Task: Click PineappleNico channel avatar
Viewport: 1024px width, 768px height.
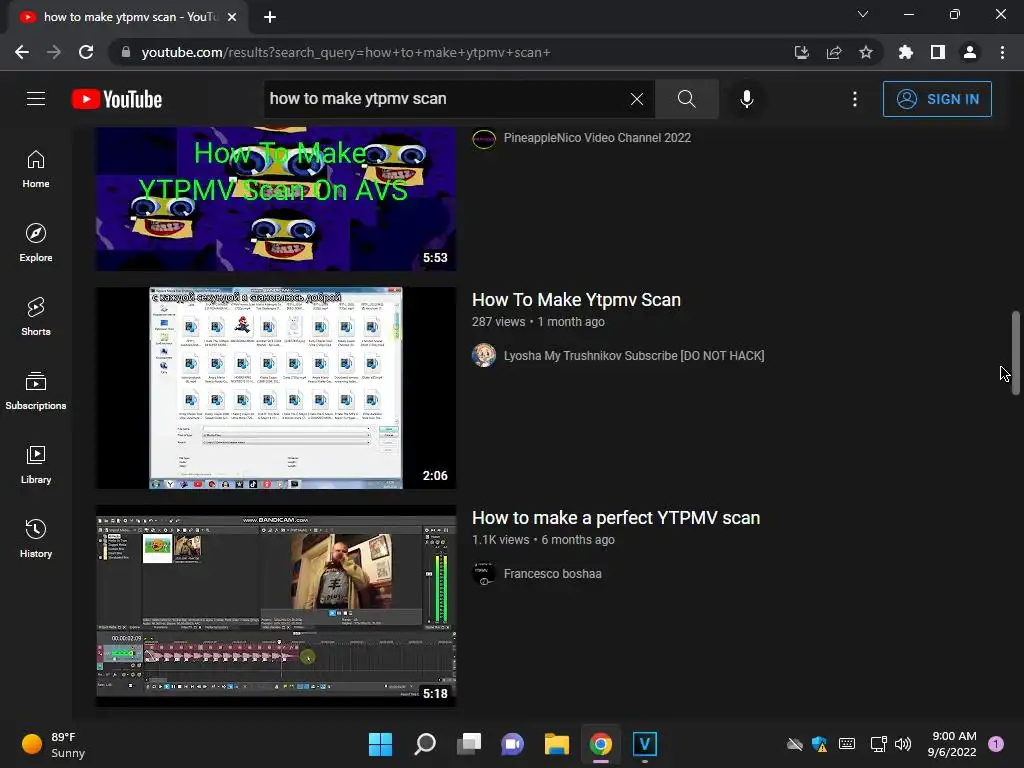Action: click(x=484, y=138)
